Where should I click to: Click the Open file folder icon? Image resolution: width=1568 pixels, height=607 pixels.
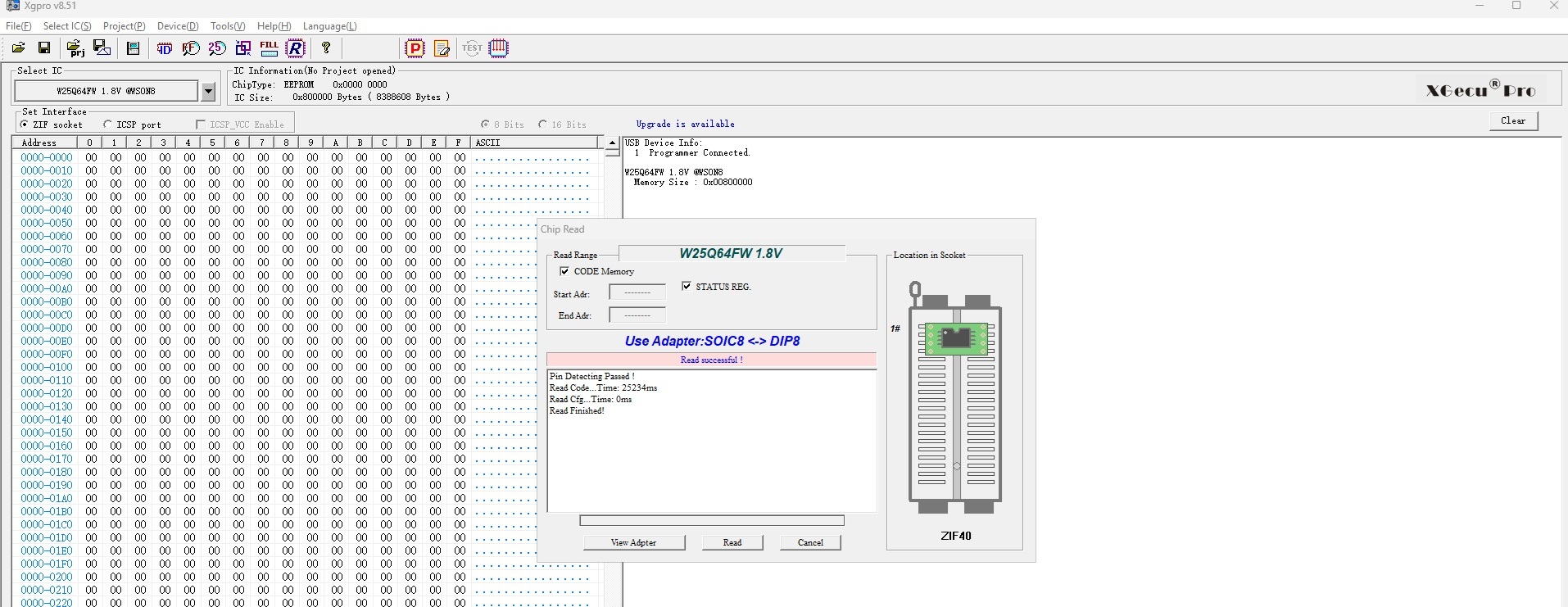[18, 48]
